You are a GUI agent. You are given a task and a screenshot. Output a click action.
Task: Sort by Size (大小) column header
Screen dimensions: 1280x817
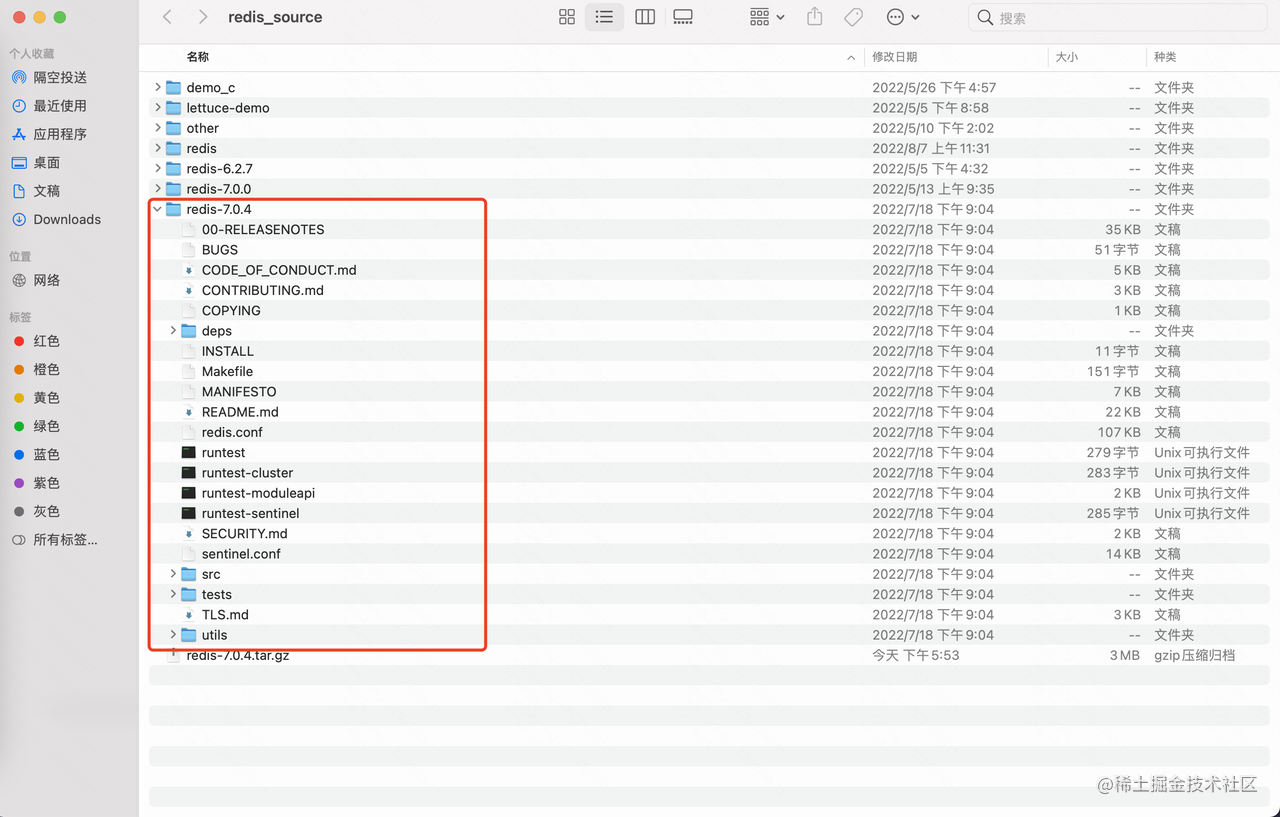point(1067,57)
